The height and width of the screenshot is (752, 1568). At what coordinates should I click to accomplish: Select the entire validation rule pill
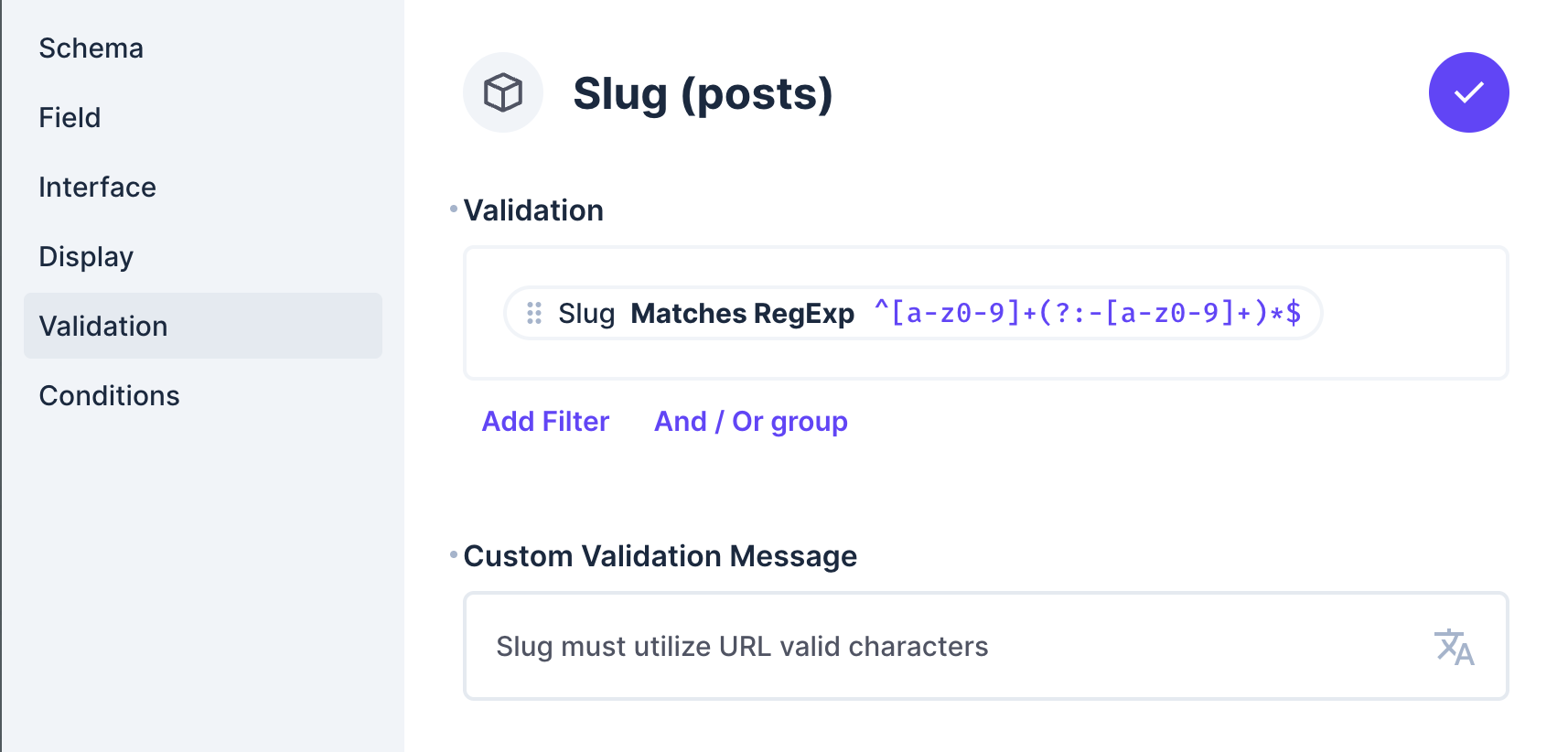point(910,313)
